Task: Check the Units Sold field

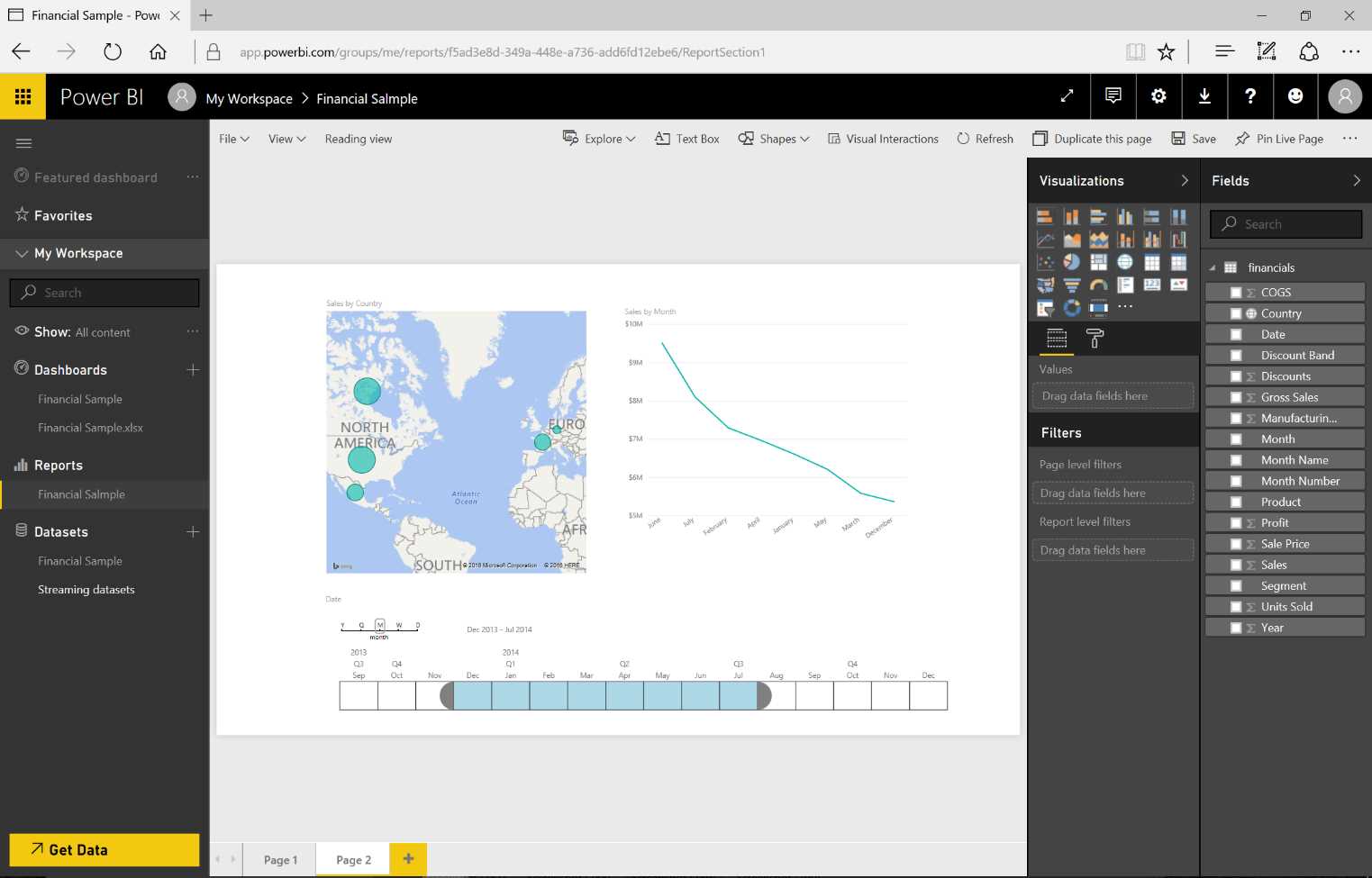Action: 1236,606
